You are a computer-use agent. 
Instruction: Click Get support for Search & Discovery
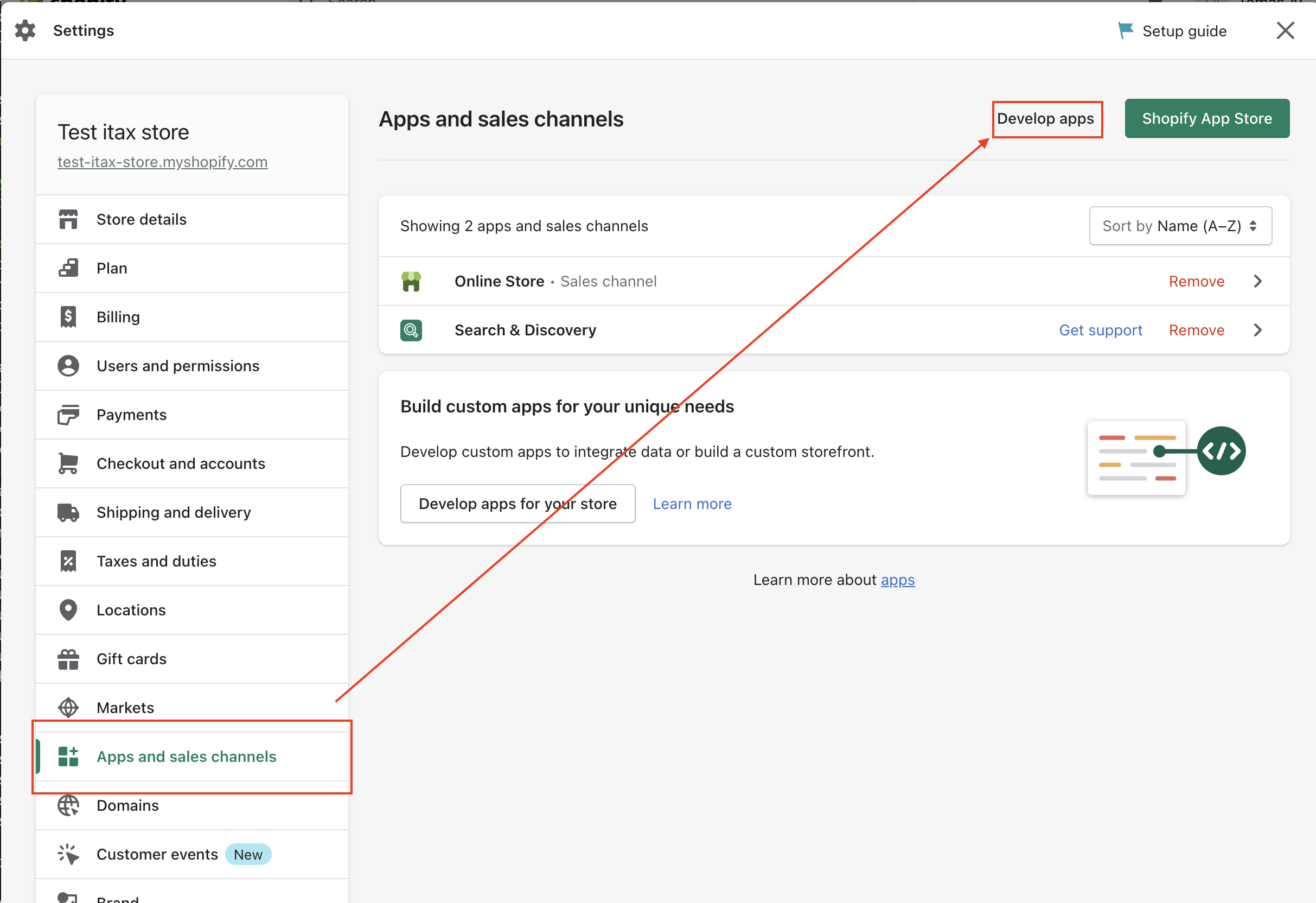pos(1100,330)
